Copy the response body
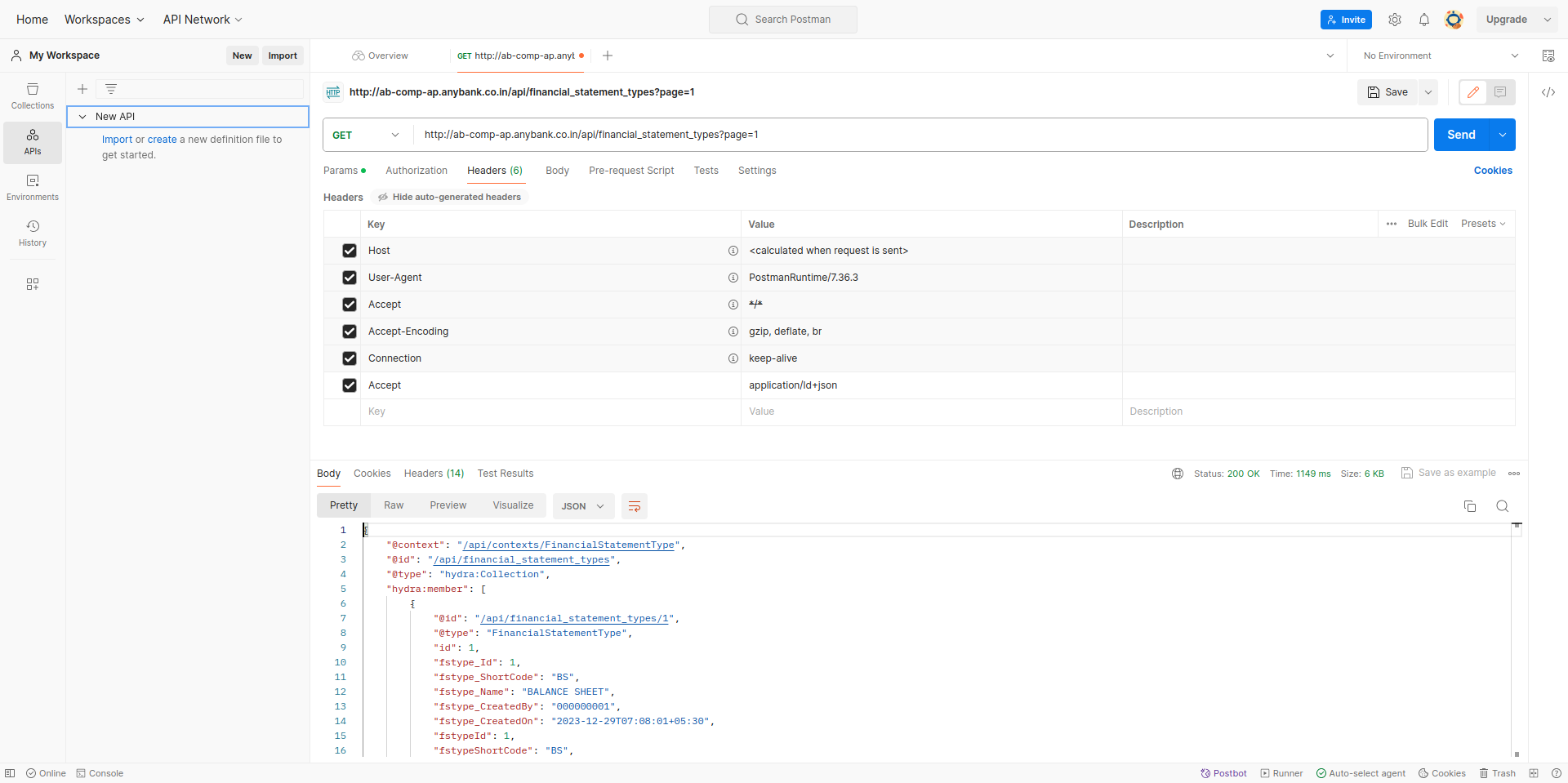Viewport: 1568px width, 783px height. tap(1470, 506)
